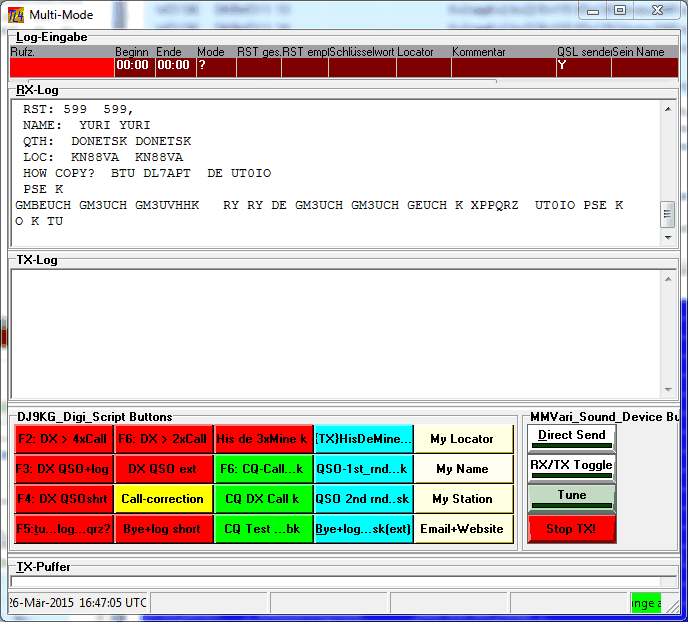Screen dimensions: 688x622
Task: Click the 'PSE K' line in RX-Log
Action: point(43,189)
